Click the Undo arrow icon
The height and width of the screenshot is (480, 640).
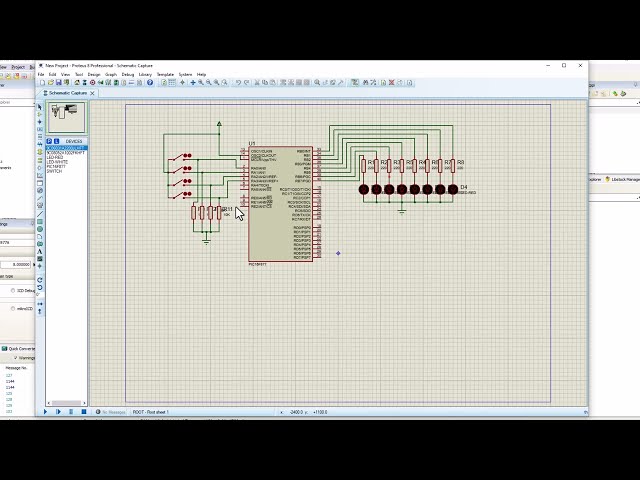238,82
